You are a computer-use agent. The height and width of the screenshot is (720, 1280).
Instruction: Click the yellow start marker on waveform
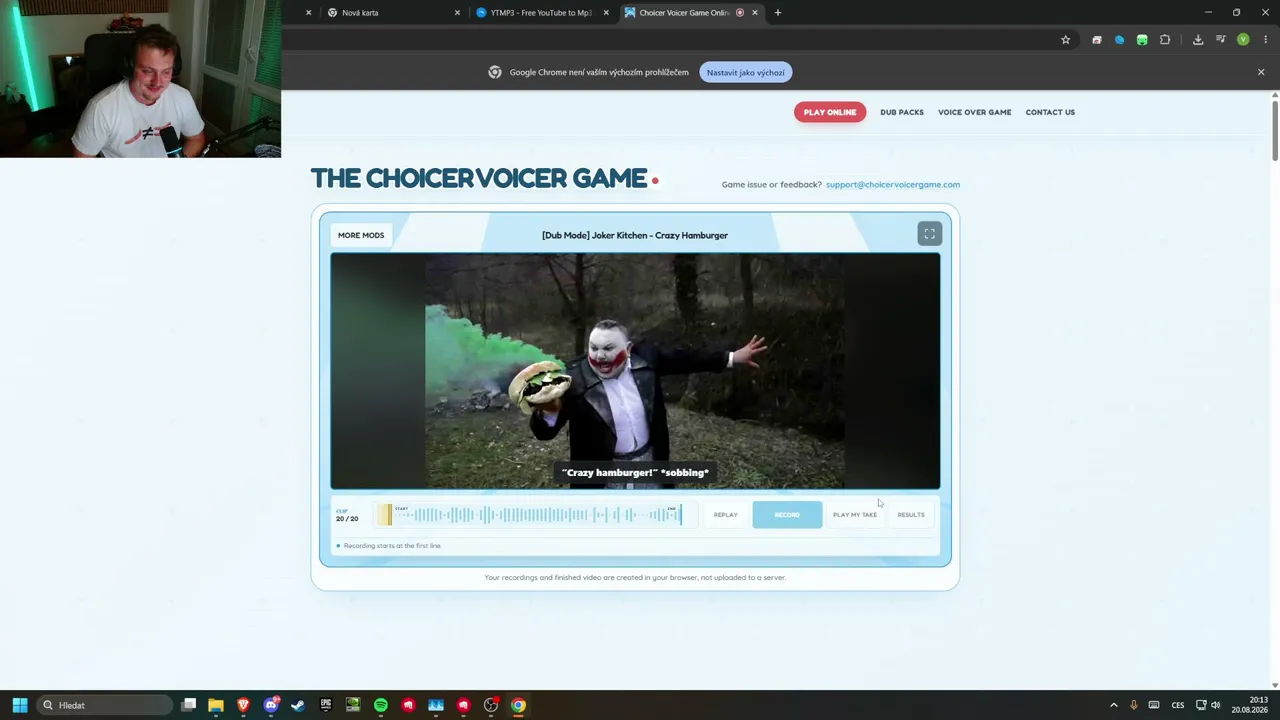click(385, 515)
